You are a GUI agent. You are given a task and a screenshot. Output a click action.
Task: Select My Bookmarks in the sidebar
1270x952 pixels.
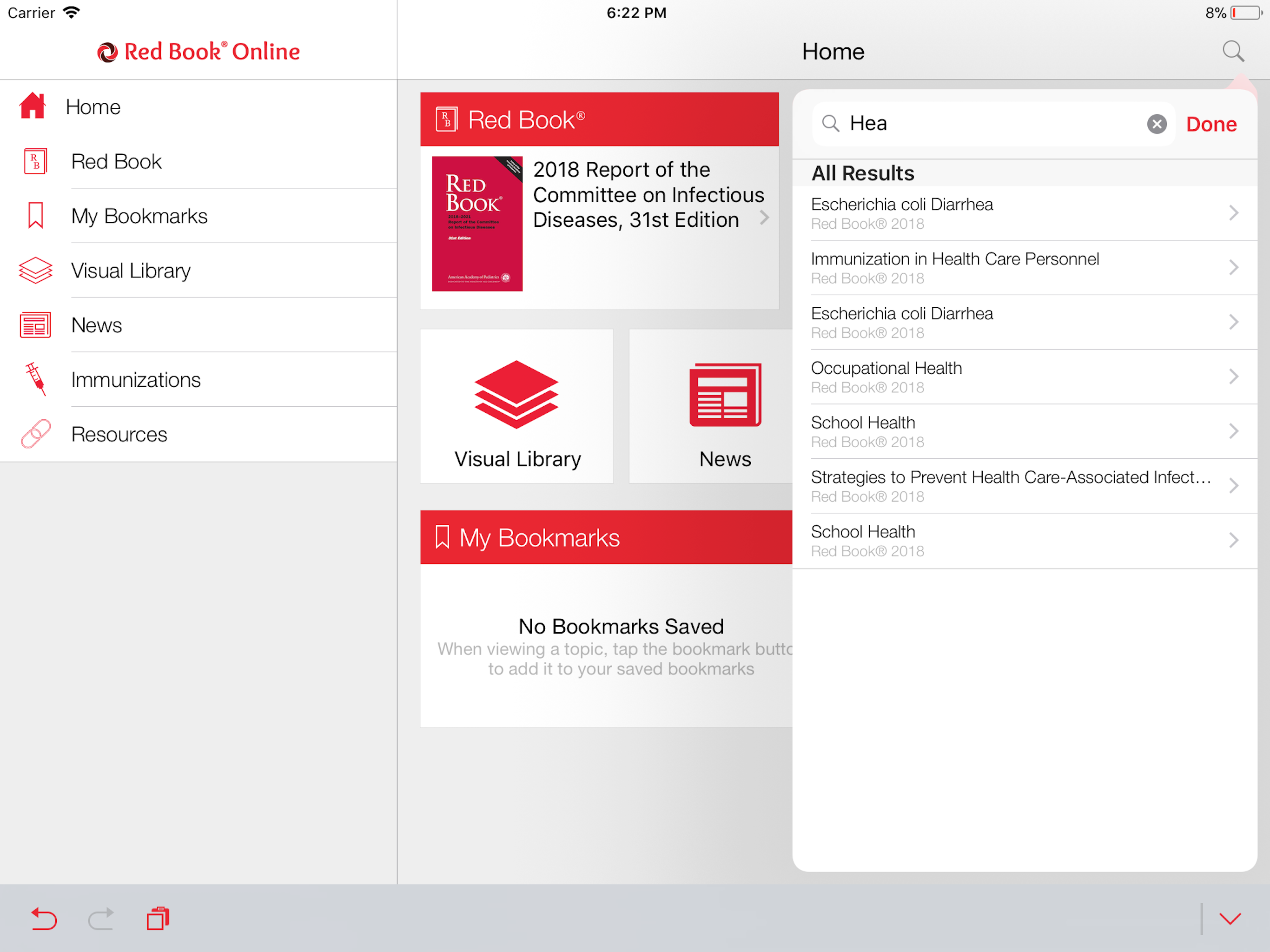[139, 216]
